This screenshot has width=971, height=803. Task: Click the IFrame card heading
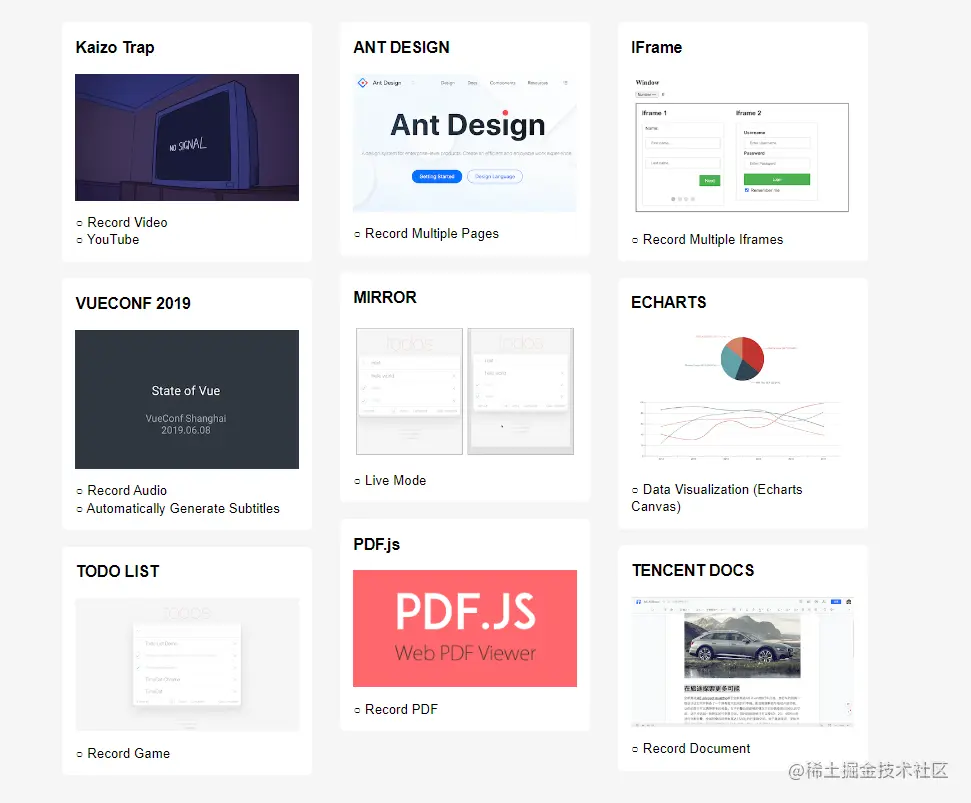pos(656,47)
